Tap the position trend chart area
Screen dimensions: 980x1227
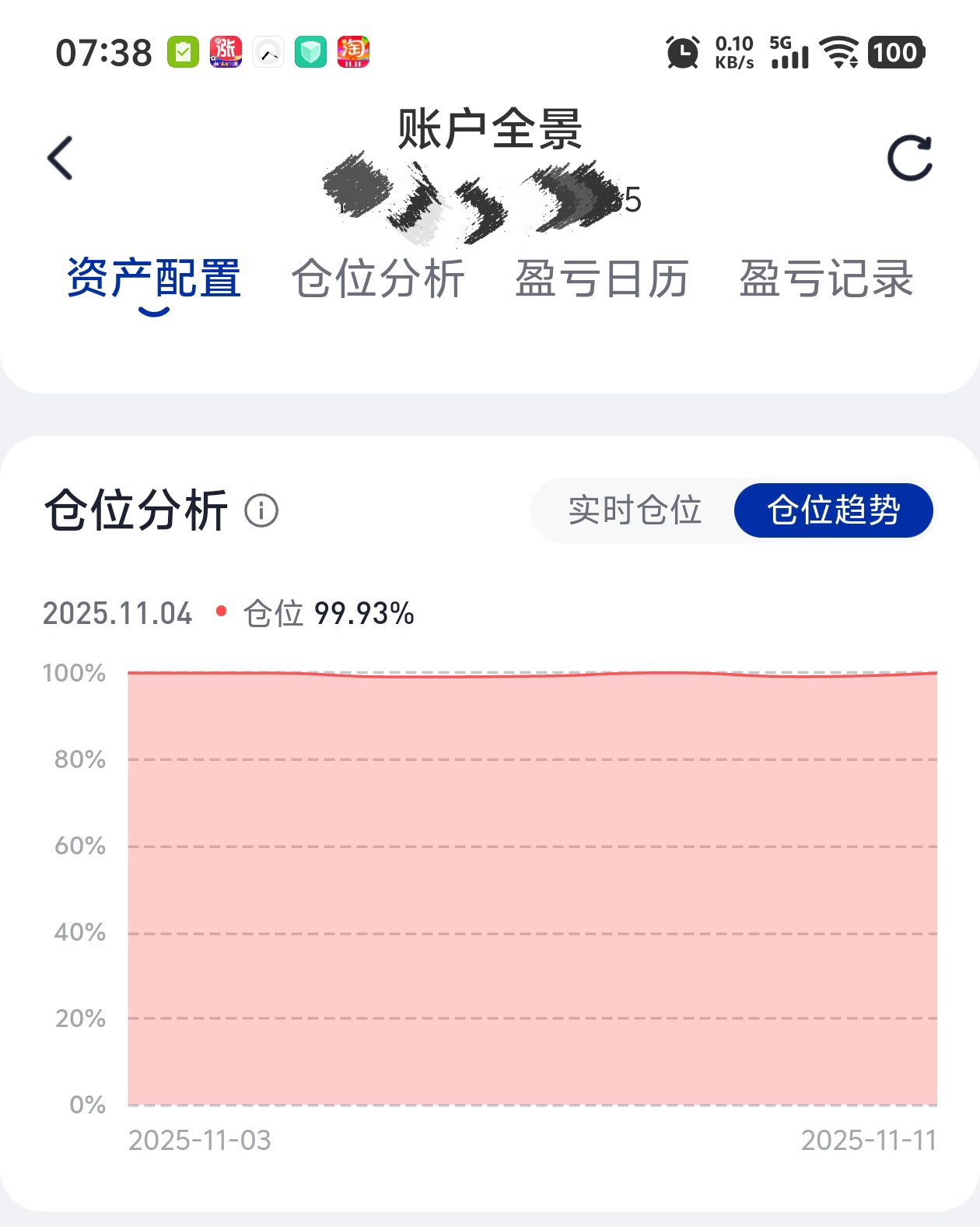pos(532,887)
